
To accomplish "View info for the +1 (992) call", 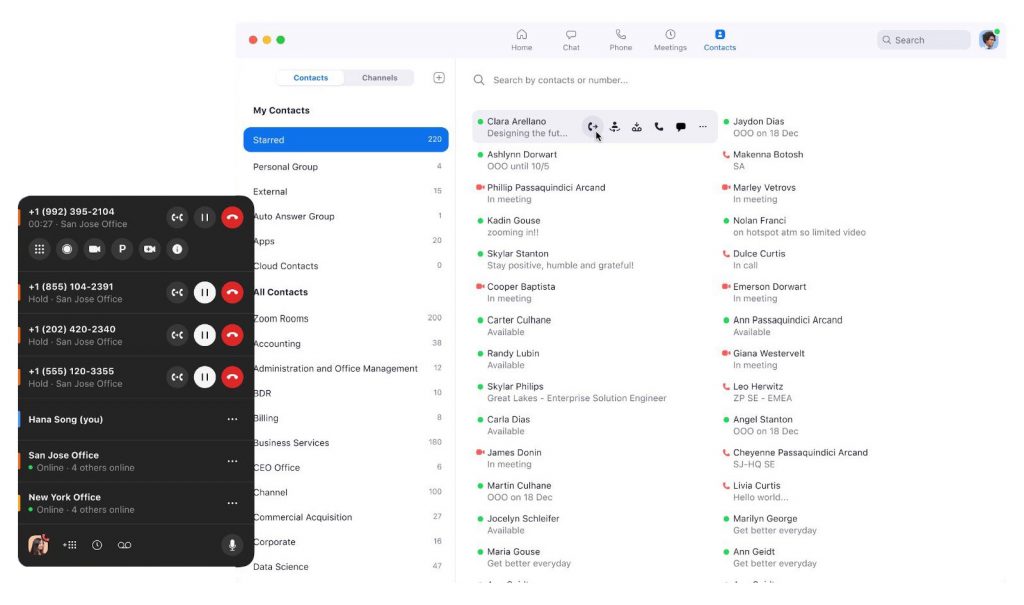I will tap(177, 249).
